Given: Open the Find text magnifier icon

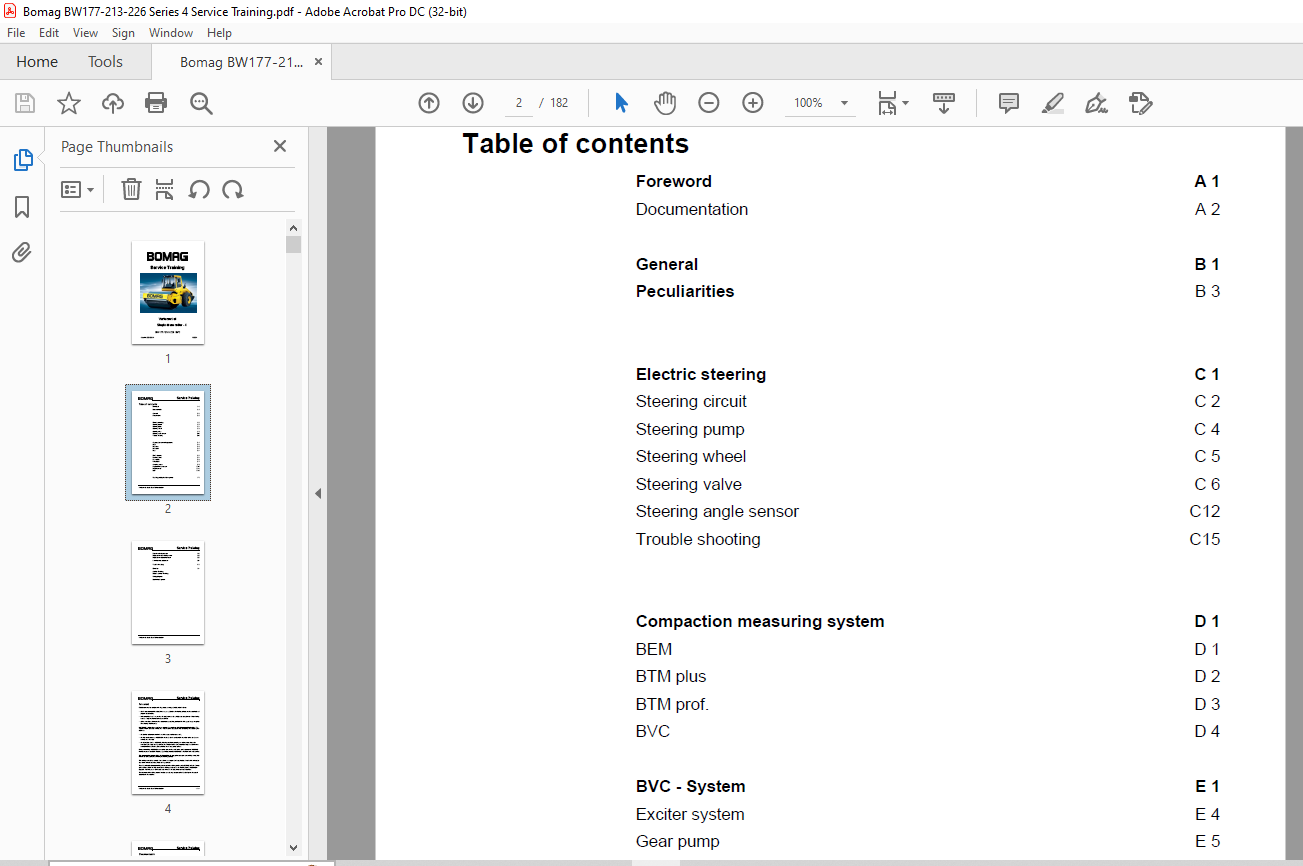Looking at the screenshot, I should coord(201,103).
